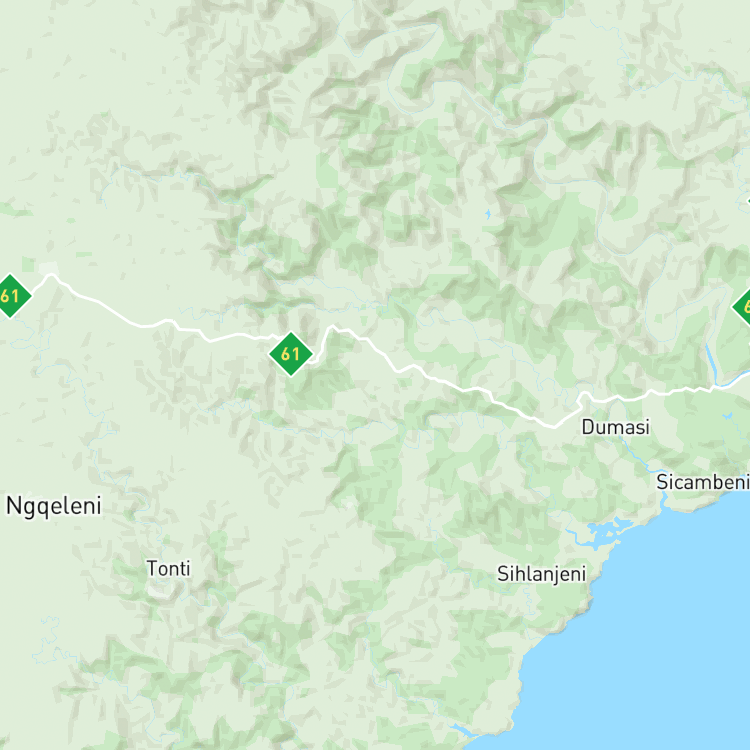Click the road's sharp bend just above Dumasi
Screen dimensions: 750x750
tap(584, 396)
